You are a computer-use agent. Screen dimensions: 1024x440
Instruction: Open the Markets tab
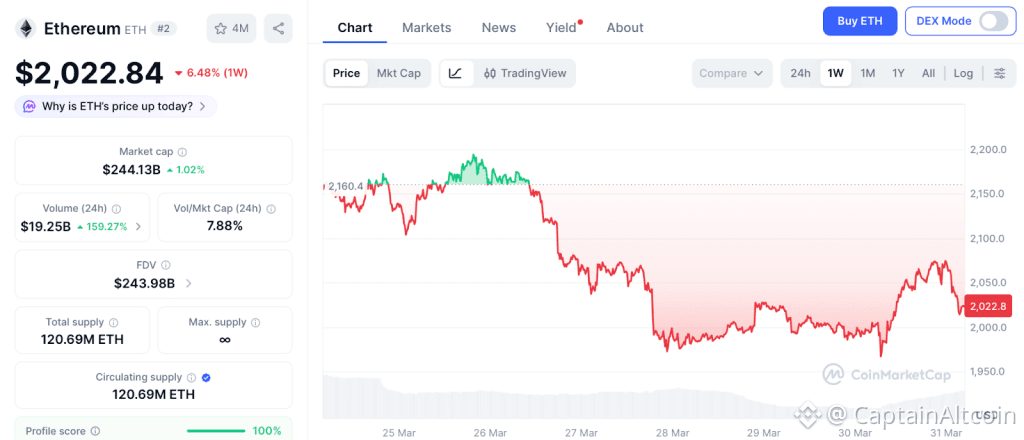pyautogui.click(x=426, y=27)
